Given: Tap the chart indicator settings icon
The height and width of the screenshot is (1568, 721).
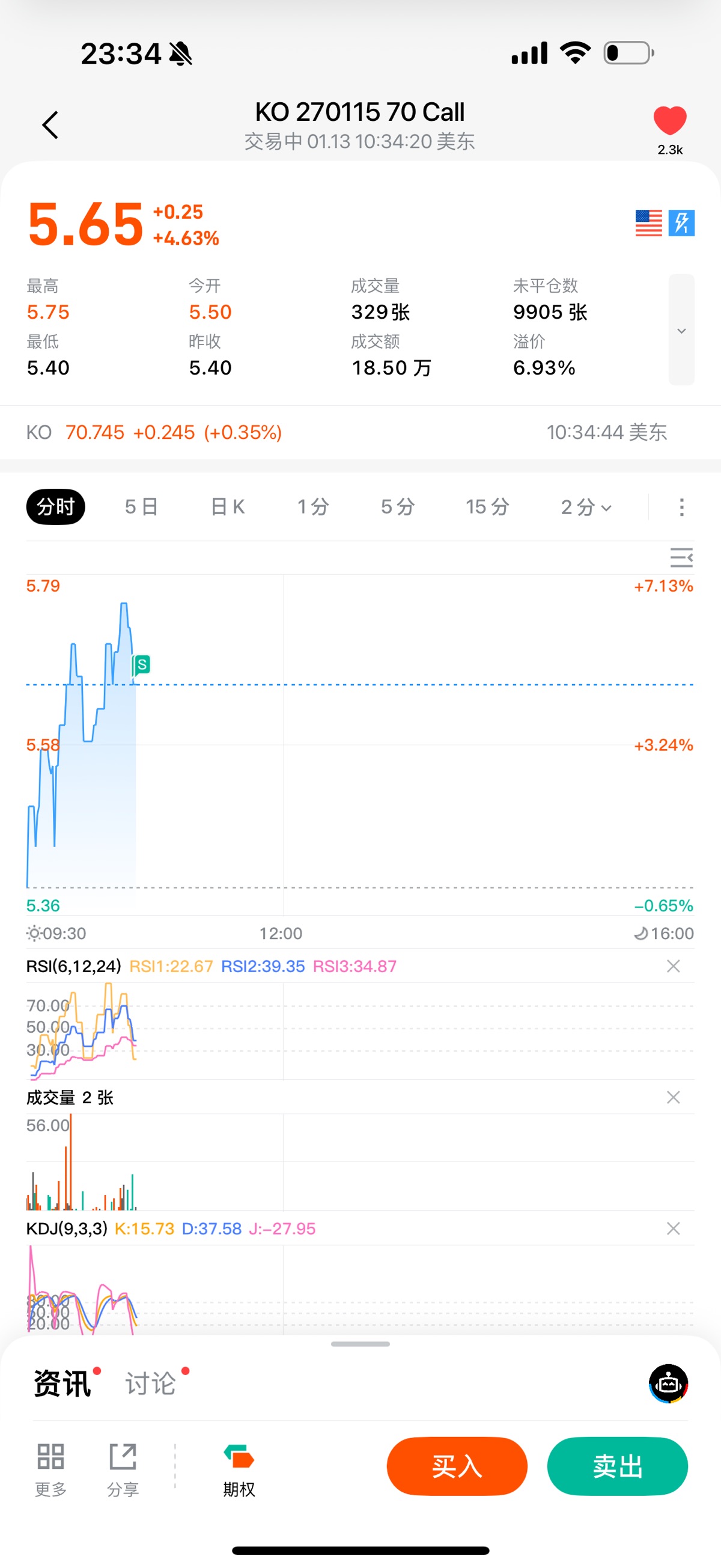Looking at the screenshot, I should click(681, 557).
